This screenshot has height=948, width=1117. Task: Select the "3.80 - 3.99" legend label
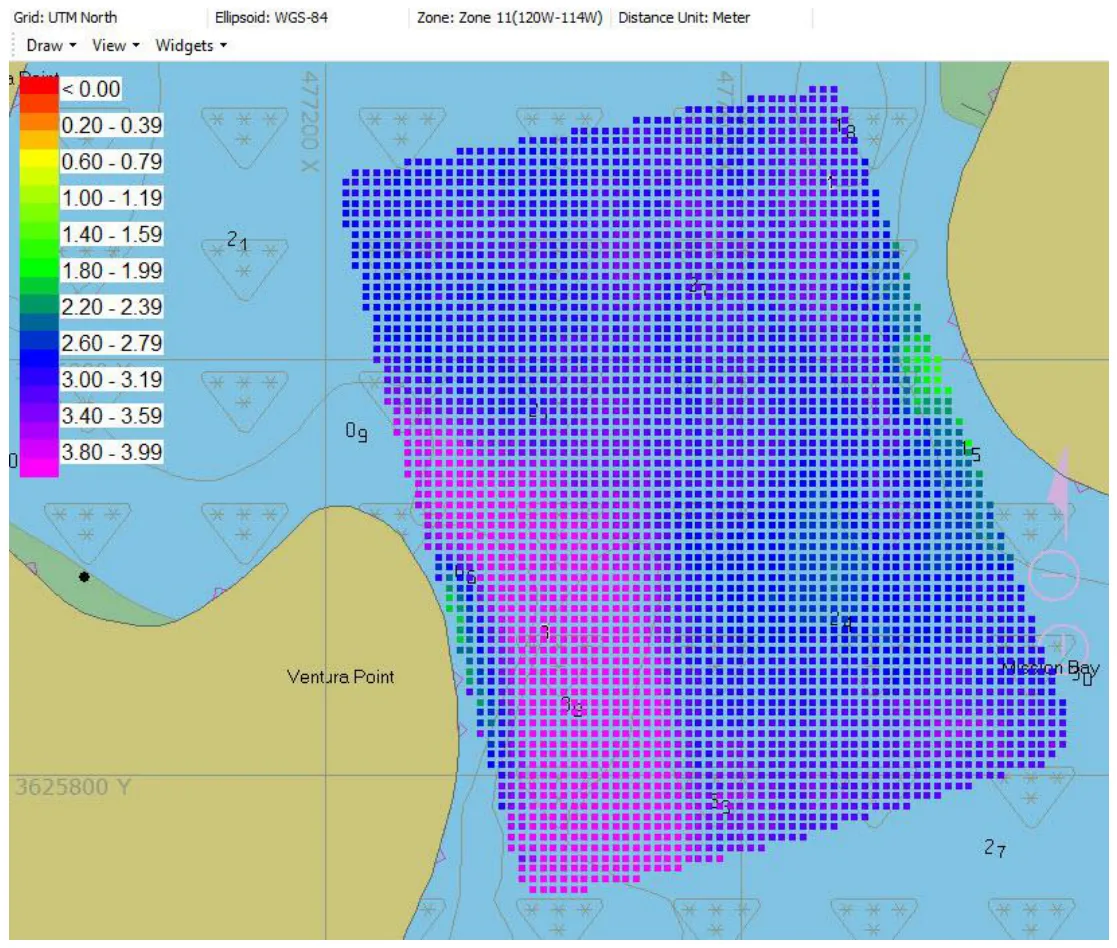click(x=112, y=452)
